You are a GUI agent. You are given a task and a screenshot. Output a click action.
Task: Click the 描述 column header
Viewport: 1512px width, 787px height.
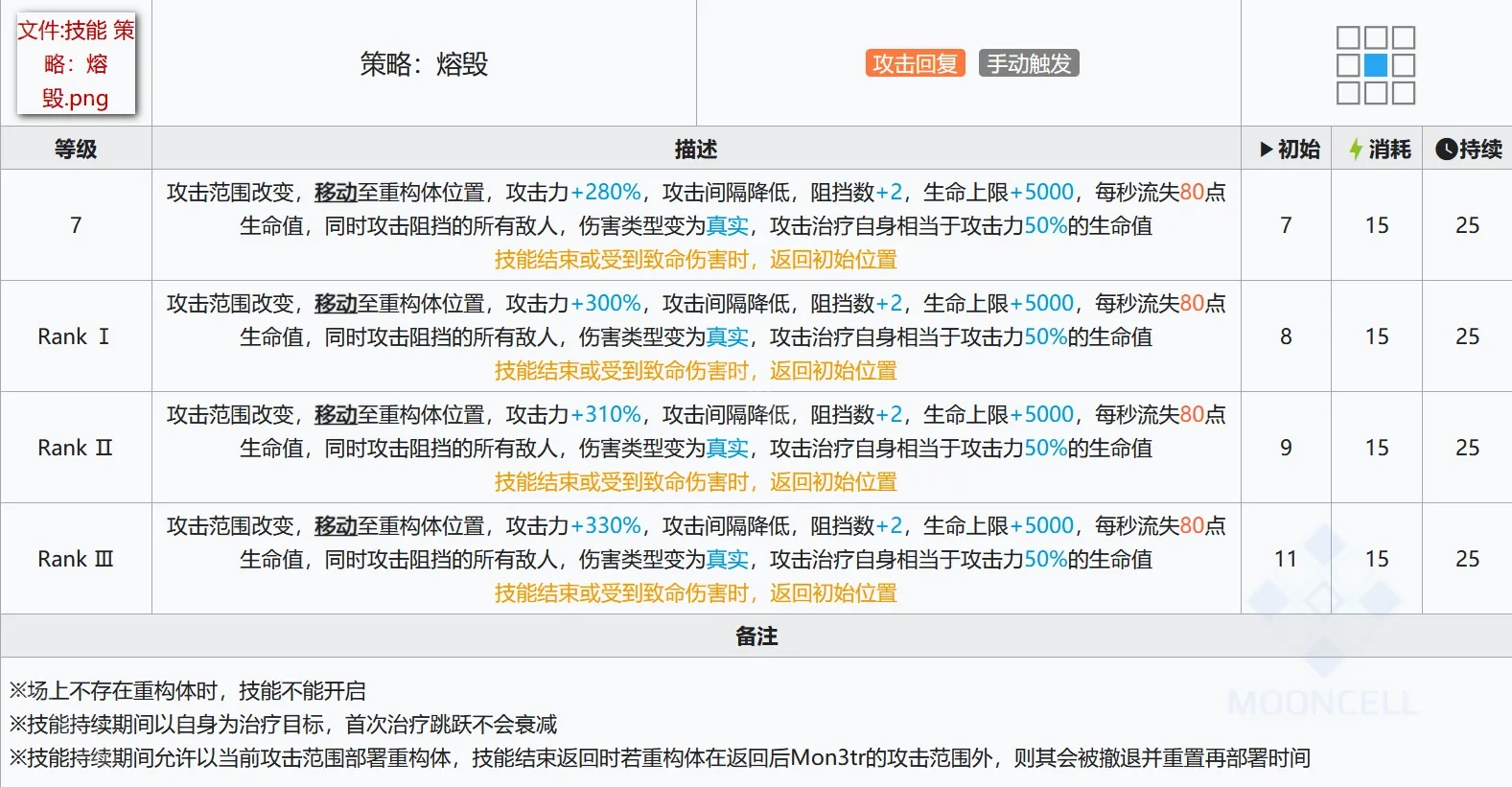tap(696, 150)
